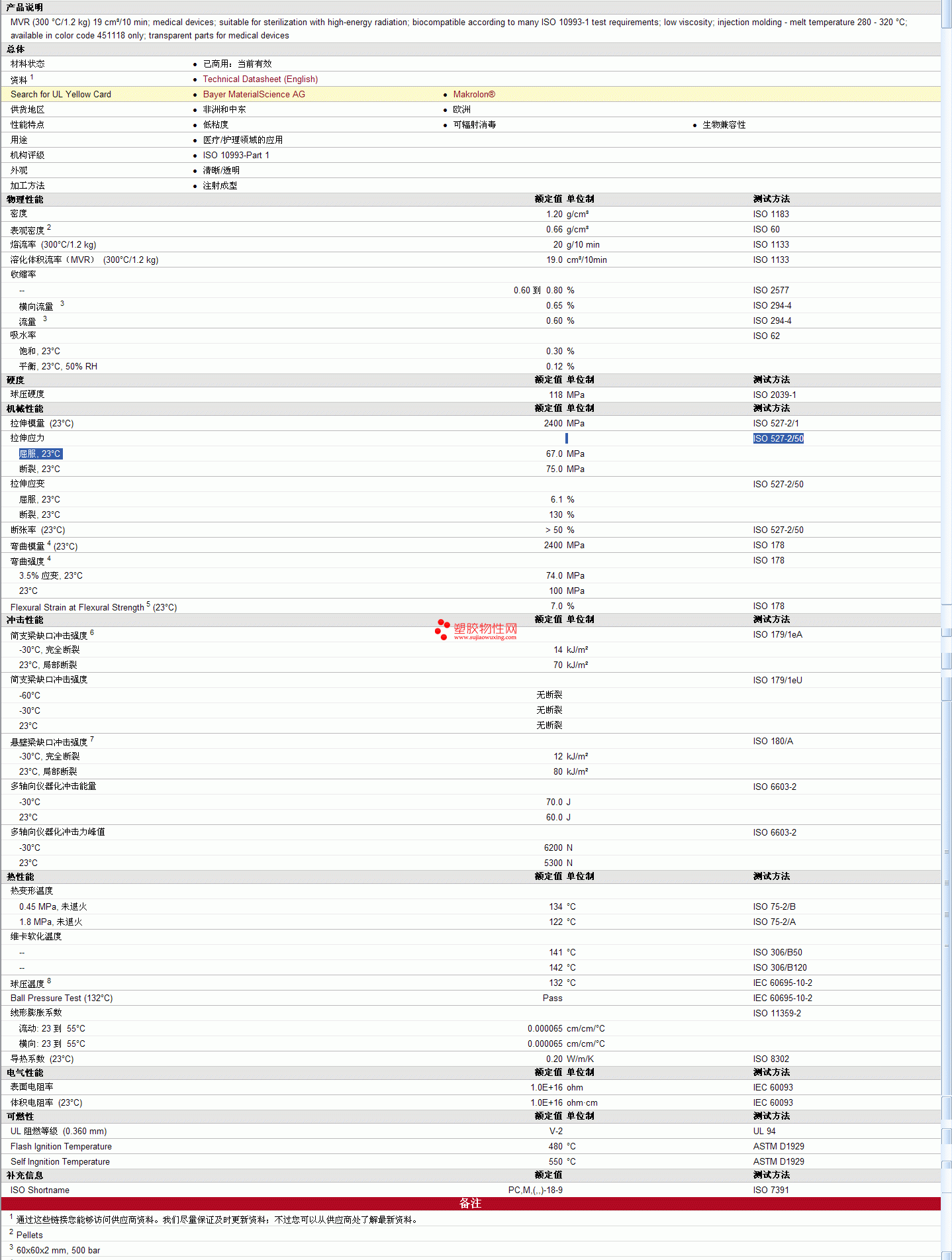Click the 'ISO 306/B120' test method

coord(780,968)
